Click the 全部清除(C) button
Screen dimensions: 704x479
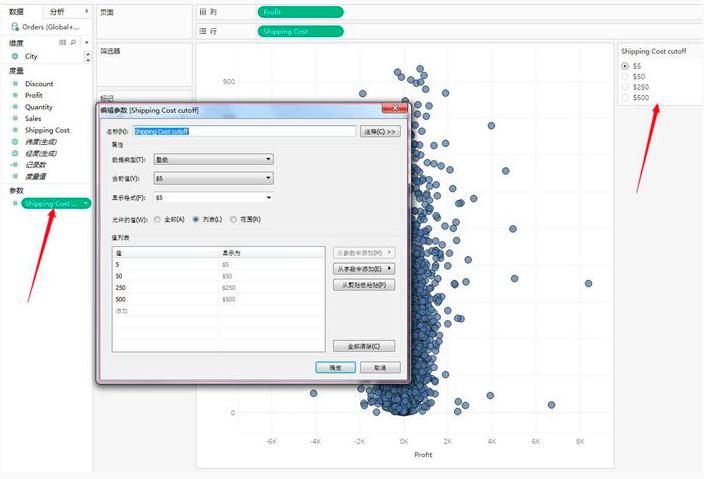[364, 346]
